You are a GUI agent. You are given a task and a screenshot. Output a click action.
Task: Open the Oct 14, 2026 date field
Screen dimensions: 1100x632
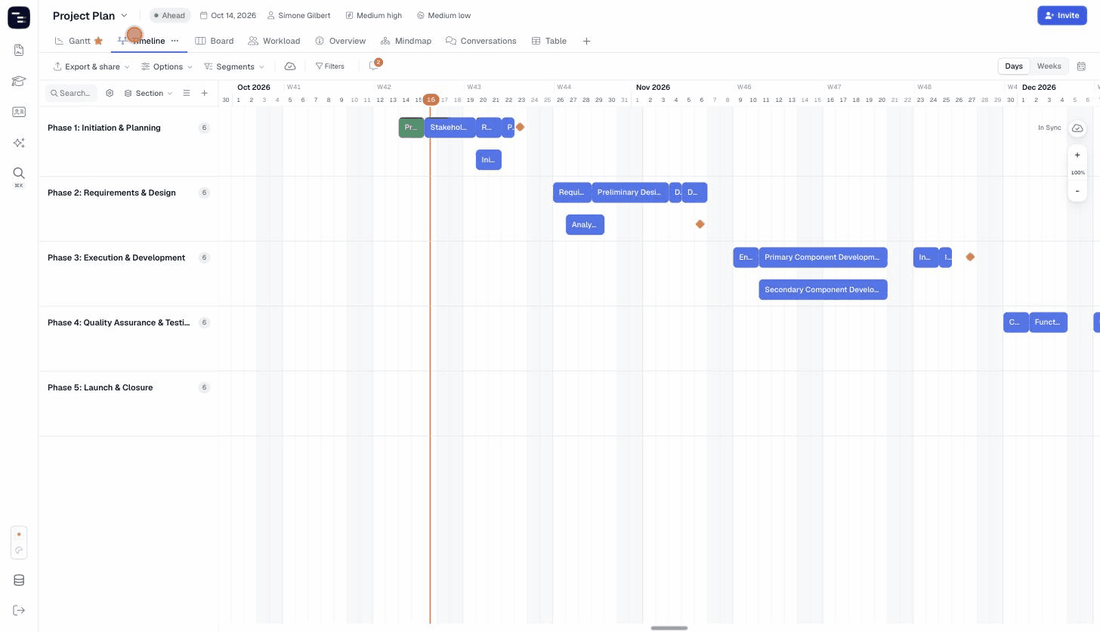(228, 15)
